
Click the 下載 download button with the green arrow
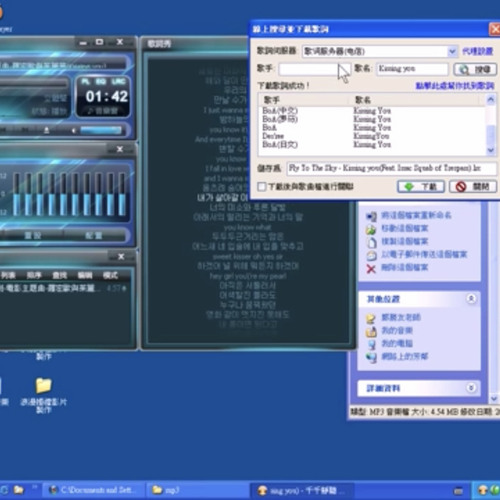421,187
